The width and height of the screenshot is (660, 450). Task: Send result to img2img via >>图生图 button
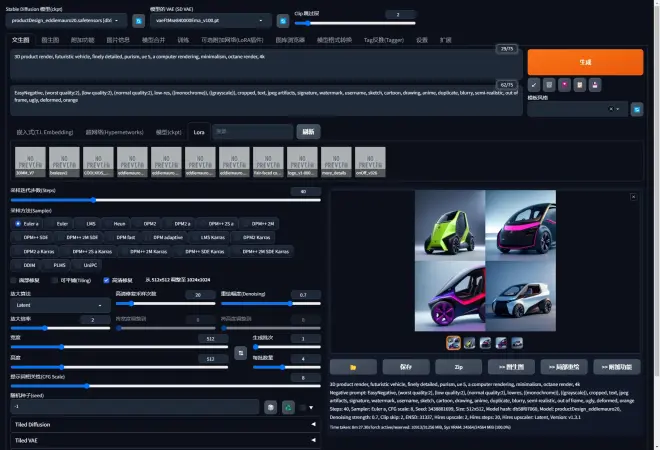tap(511, 367)
